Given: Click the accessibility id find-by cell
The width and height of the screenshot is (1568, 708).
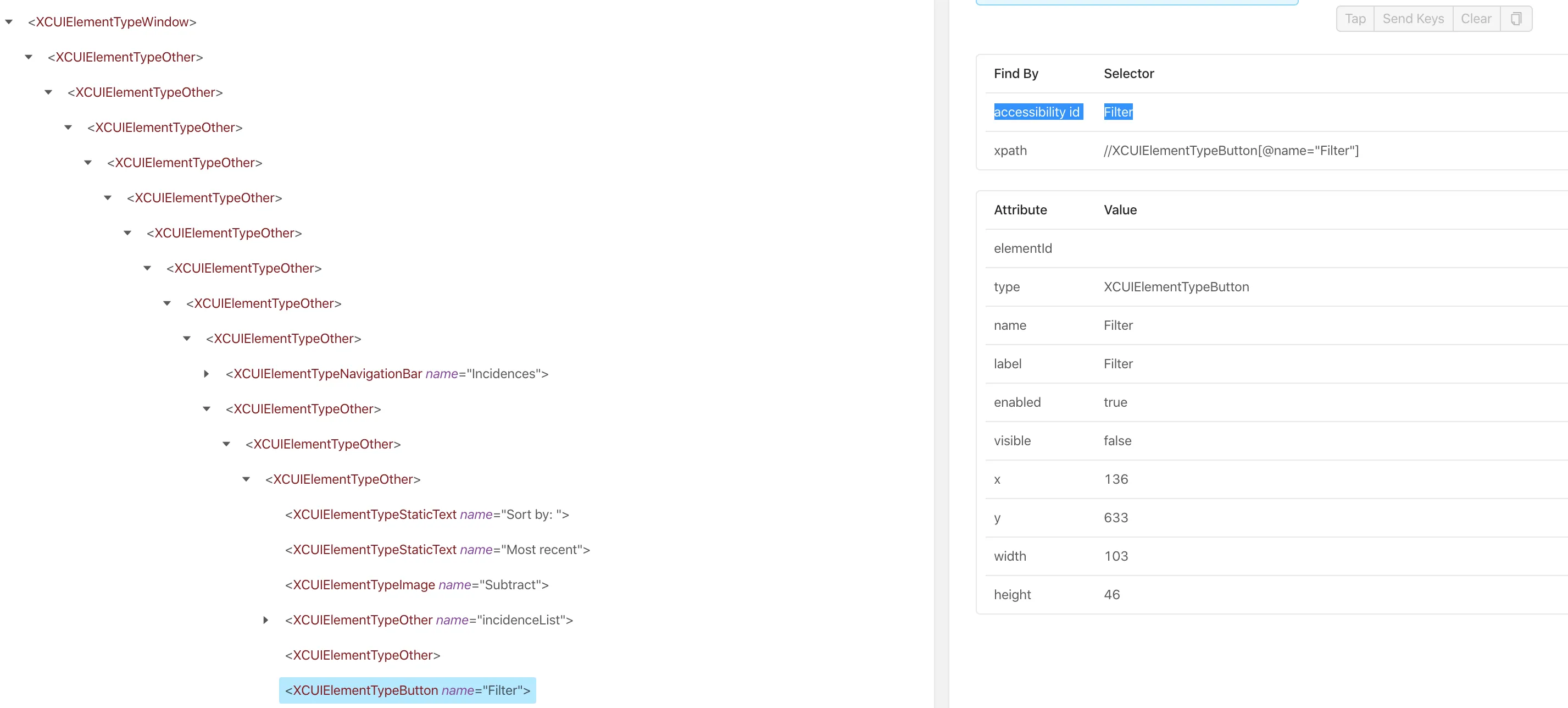Looking at the screenshot, I should click(1037, 112).
